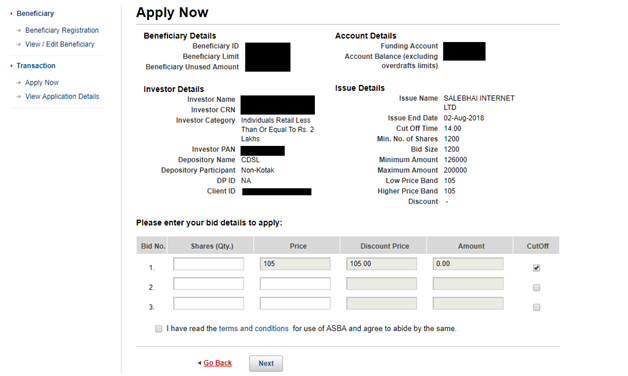Screen dimensions: 628x376
Task: Open Beneficiary Registration link
Action: 62,30
